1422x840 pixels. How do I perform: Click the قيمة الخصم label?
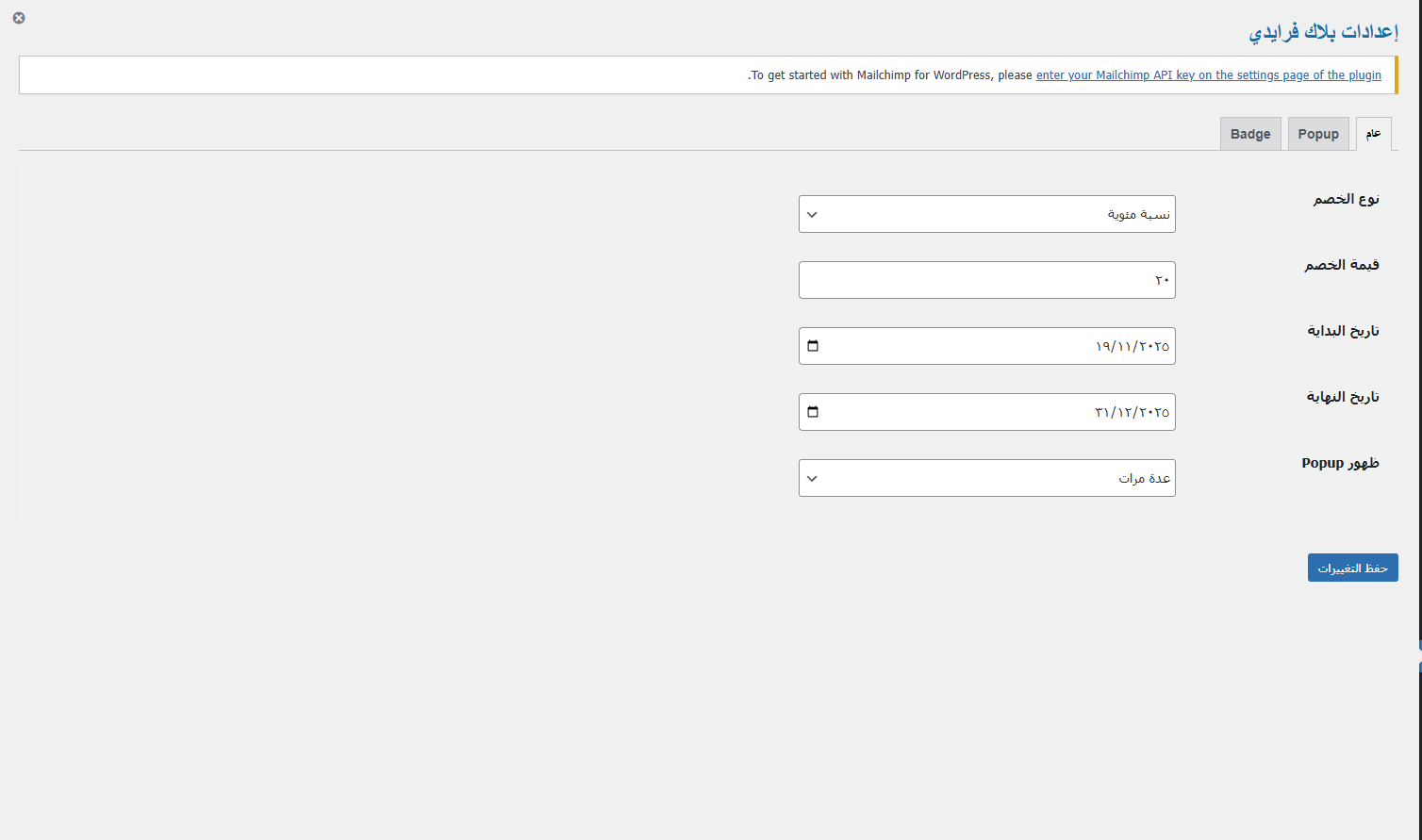coord(1341,265)
